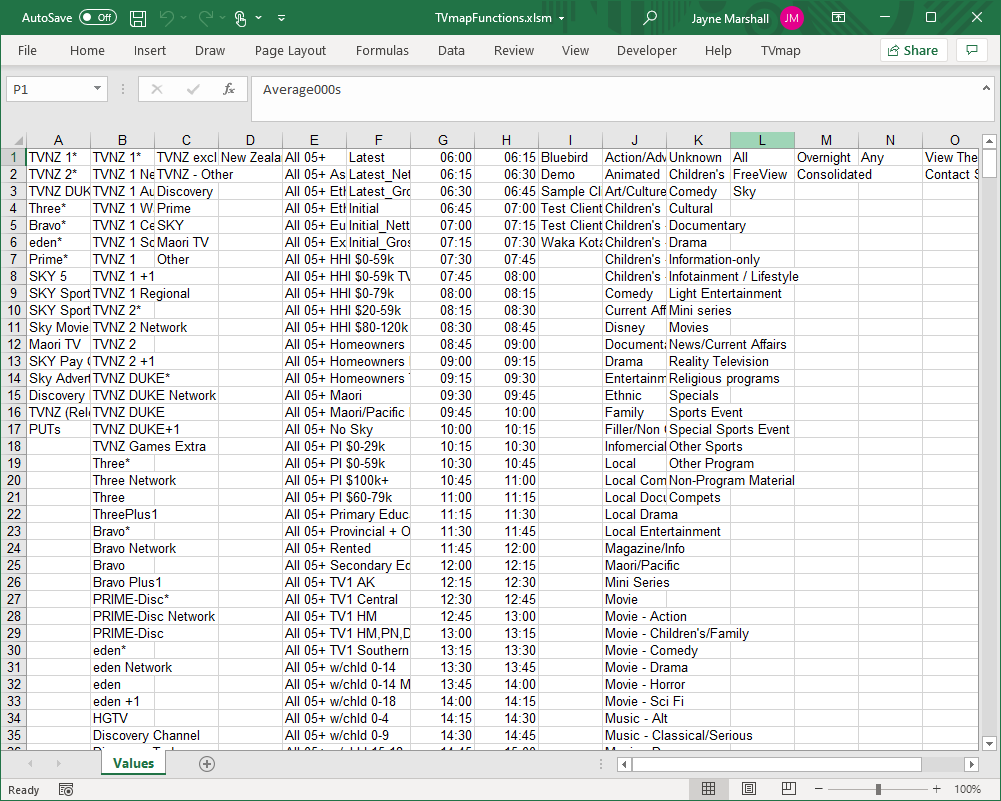Viewport: 1001px width, 801px height.
Task: Open the Data ribbon tab
Action: click(451, 50)
